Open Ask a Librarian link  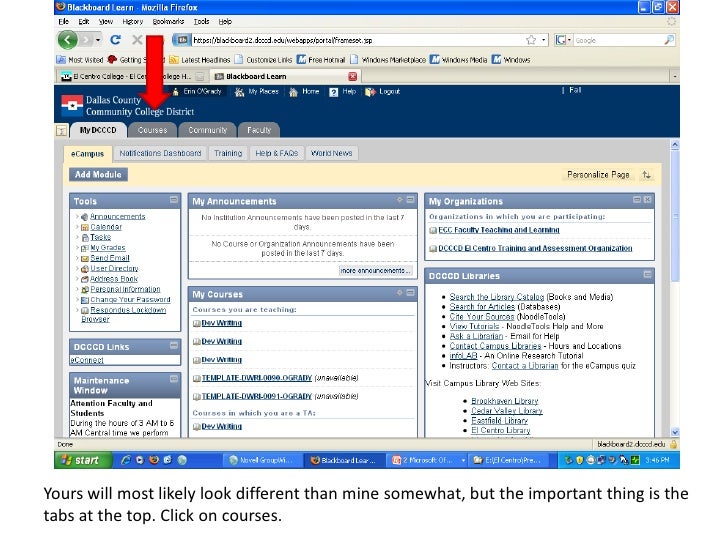click(x=476, y=336)
